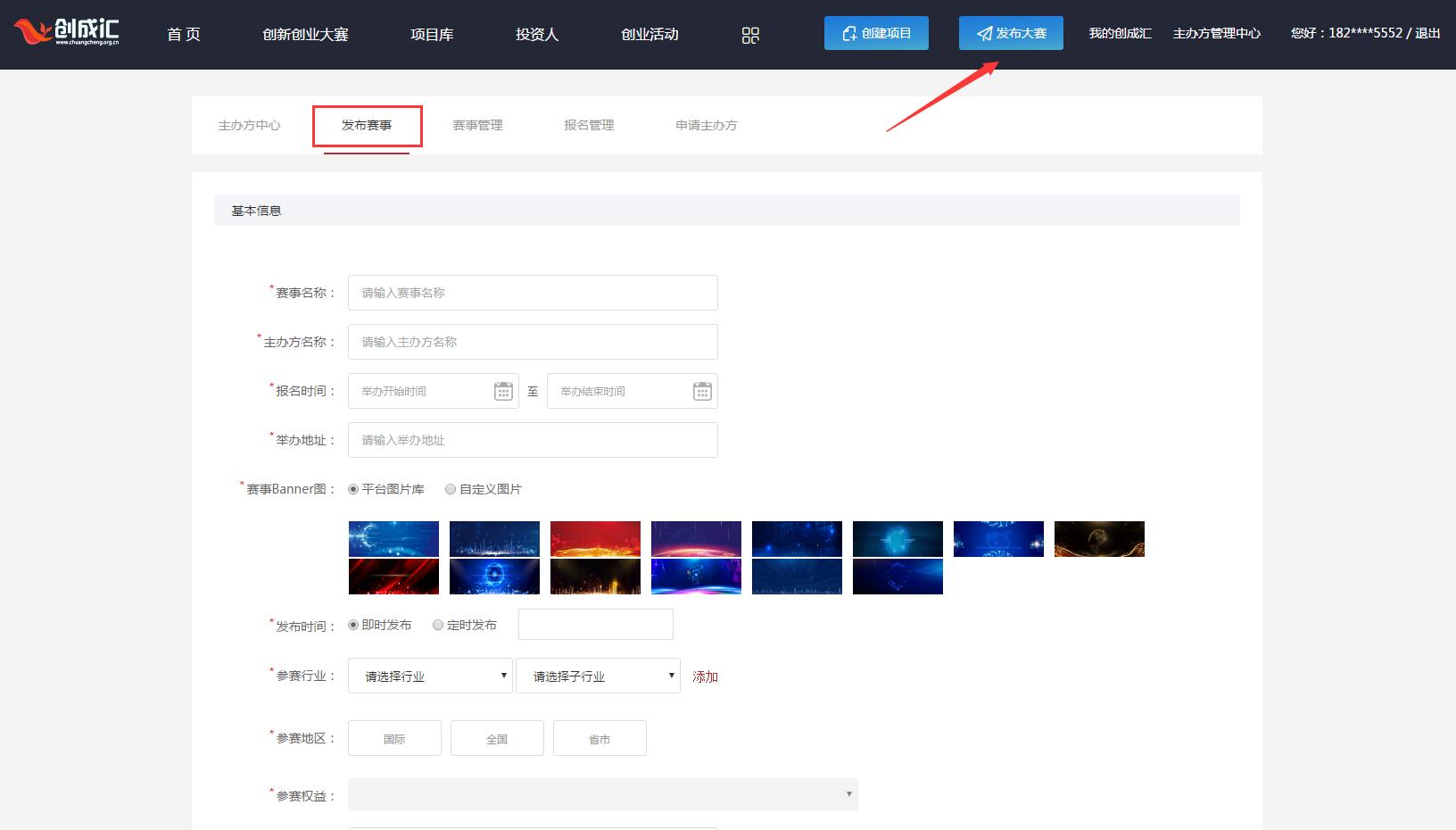Click the 添加 link
Image resolution: width=1456 pixels, height=830 pixels.
point(705,676)
